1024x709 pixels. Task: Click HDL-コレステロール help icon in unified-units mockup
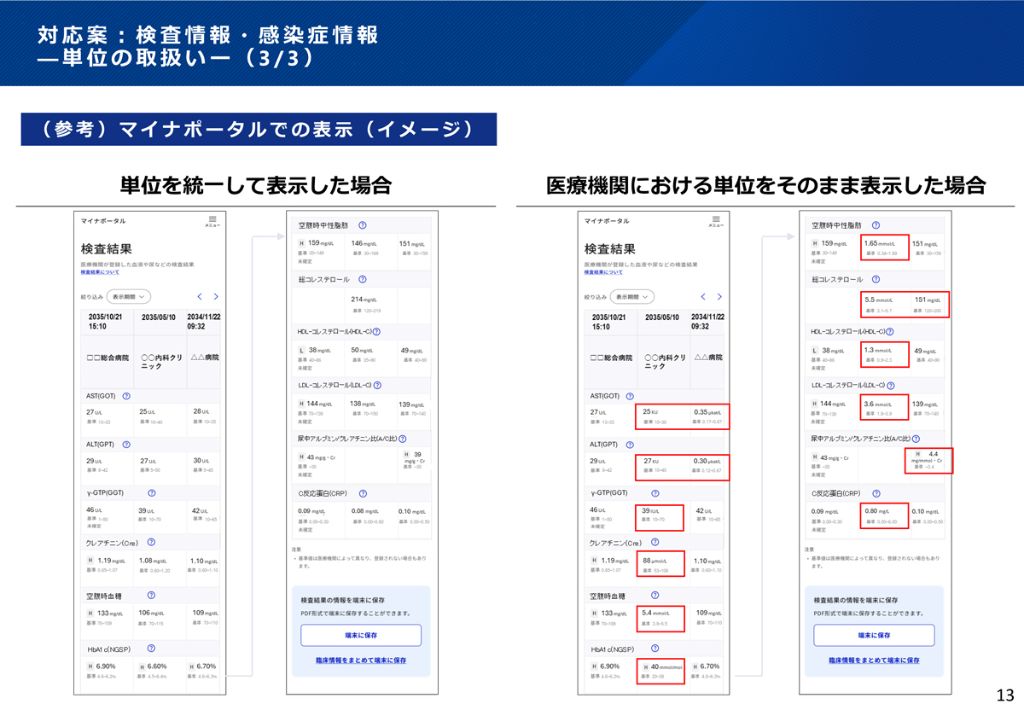pos(377,332)
